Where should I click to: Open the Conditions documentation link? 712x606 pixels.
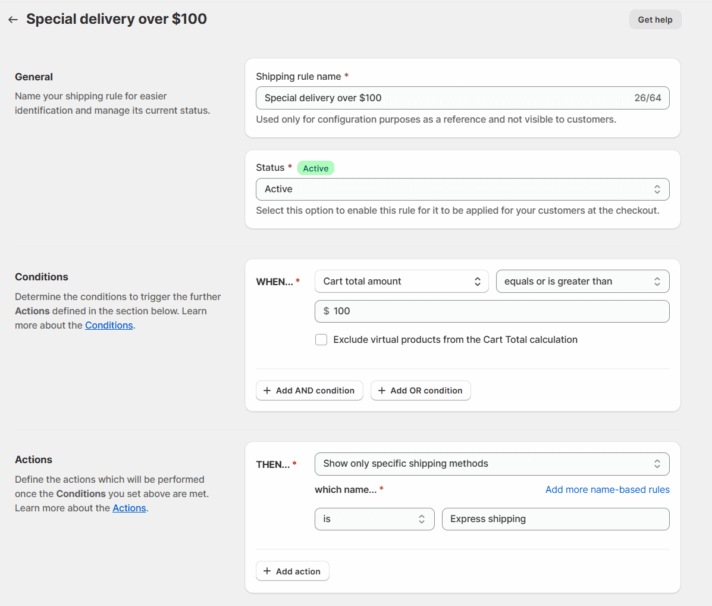coord(109,325)
